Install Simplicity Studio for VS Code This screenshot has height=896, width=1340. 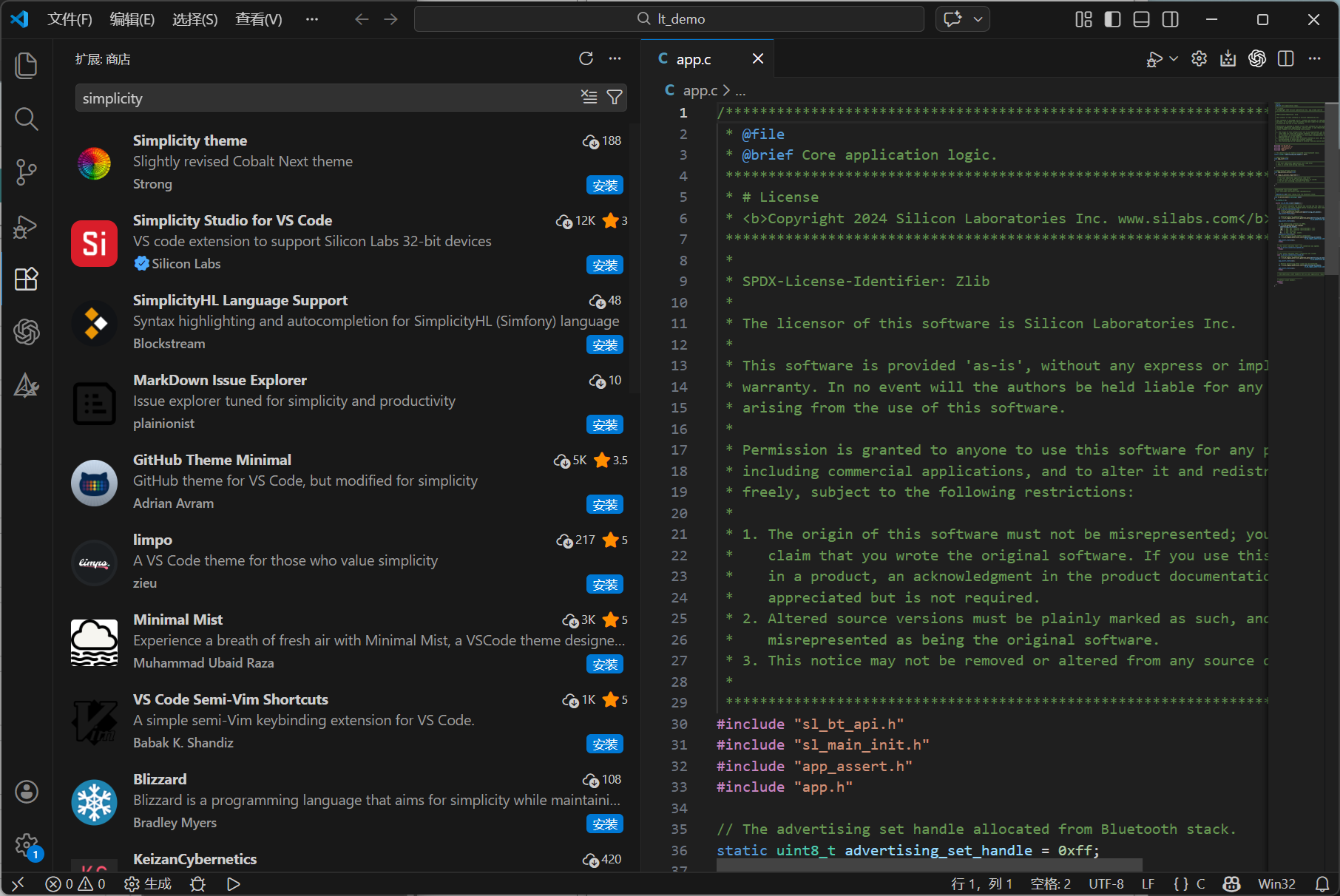pyautogui.click(x=604, y=265)
